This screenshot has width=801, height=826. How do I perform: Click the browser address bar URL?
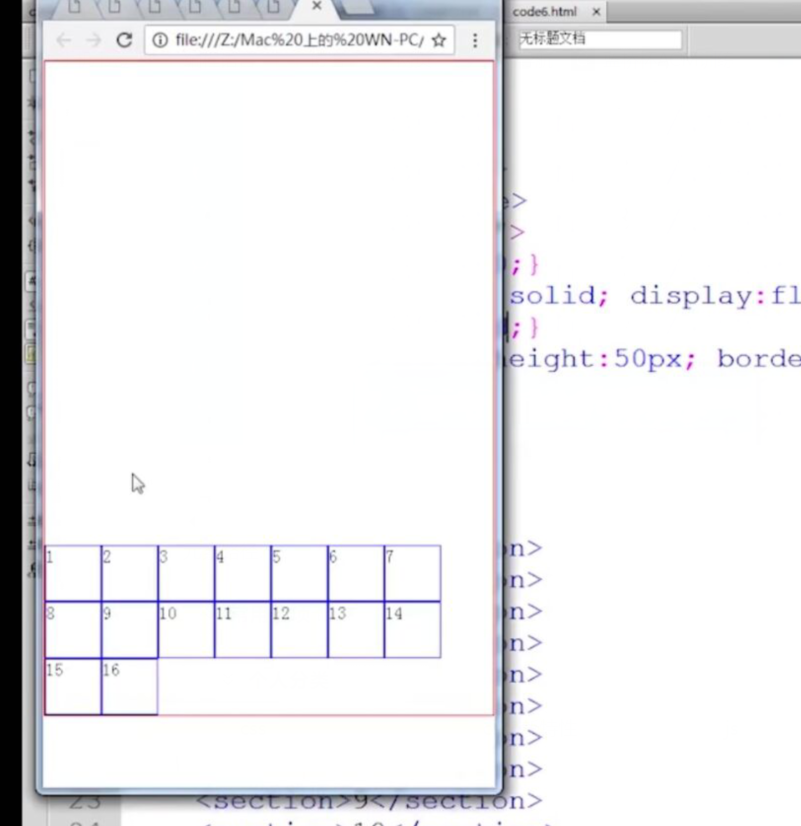point(299,40)
